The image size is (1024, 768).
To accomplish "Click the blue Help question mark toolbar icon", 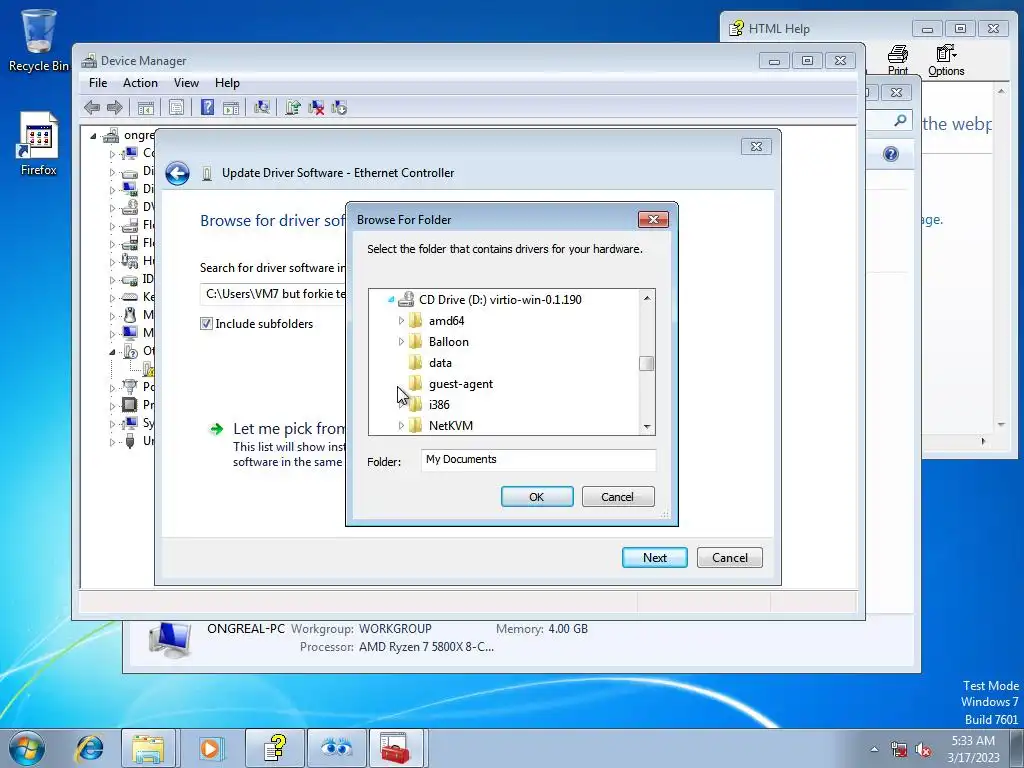I will click(x=207, y=107).
